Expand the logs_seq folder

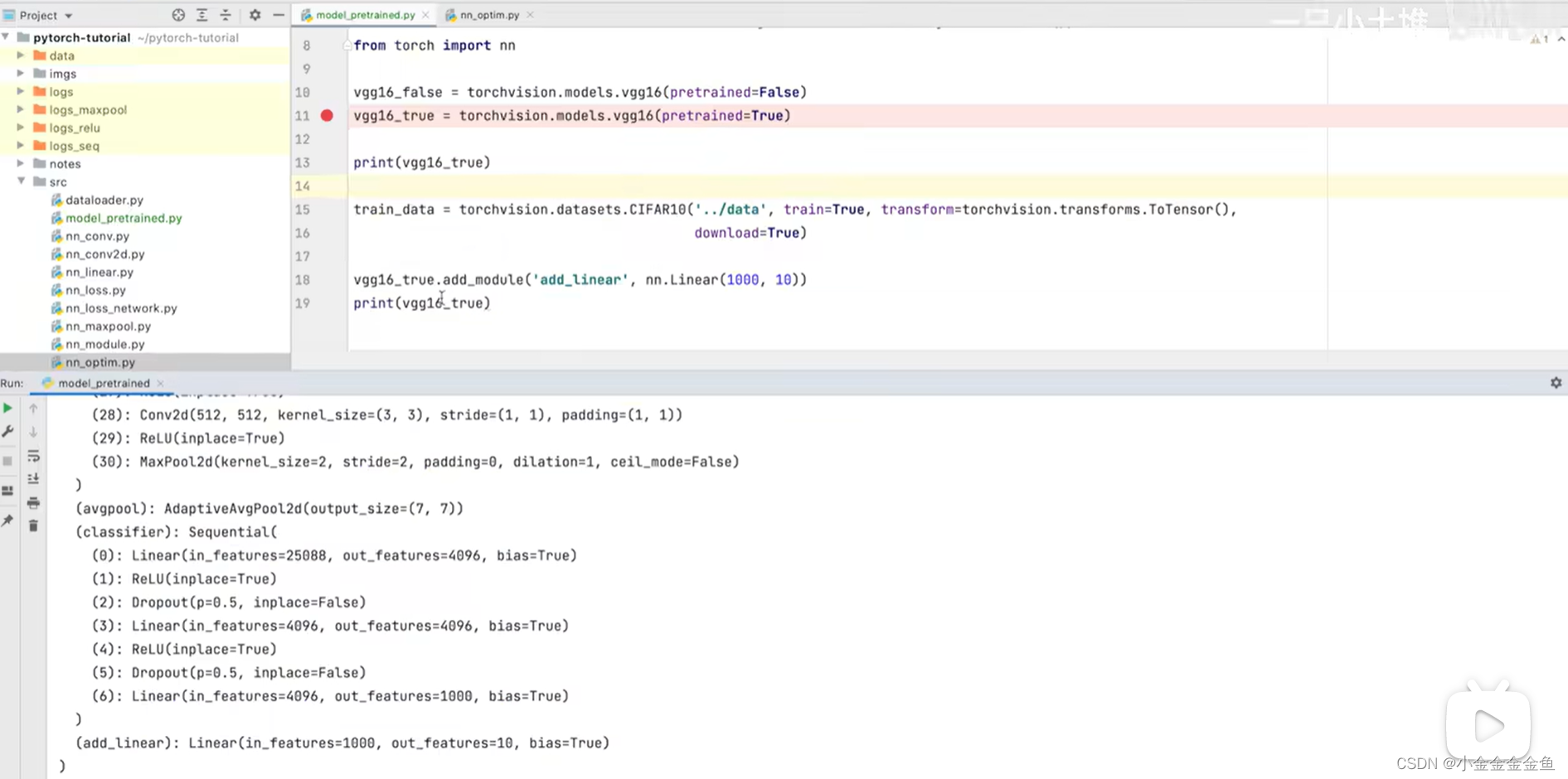click(x=21, y=146)
